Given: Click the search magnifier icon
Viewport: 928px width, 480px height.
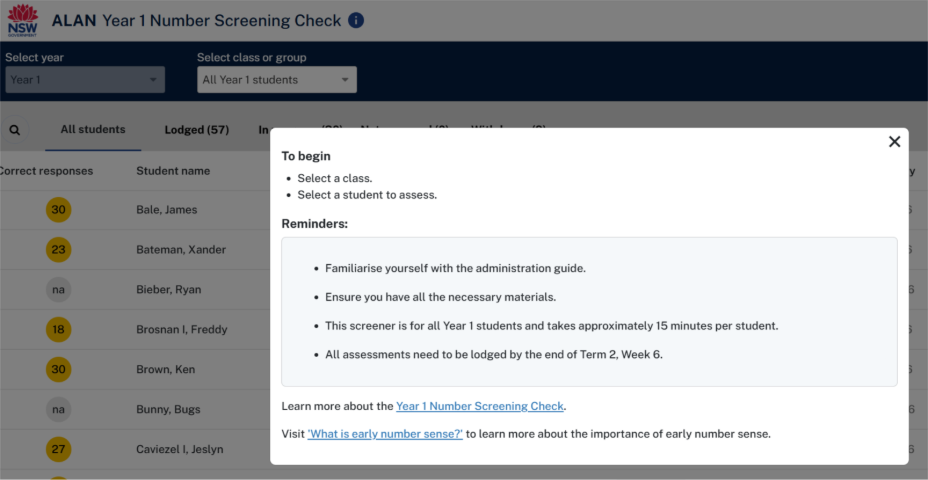Looking at the screenshot, I should [15, 130].
